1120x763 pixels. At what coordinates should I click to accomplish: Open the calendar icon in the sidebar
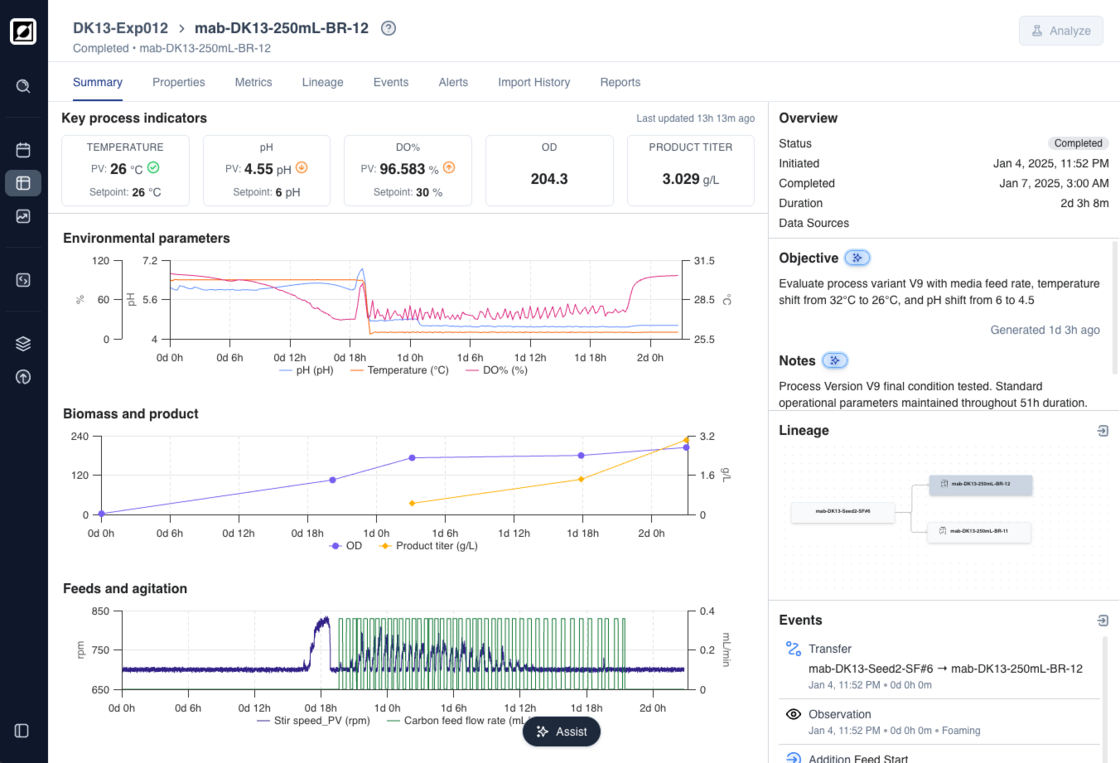tap(23, 150)
